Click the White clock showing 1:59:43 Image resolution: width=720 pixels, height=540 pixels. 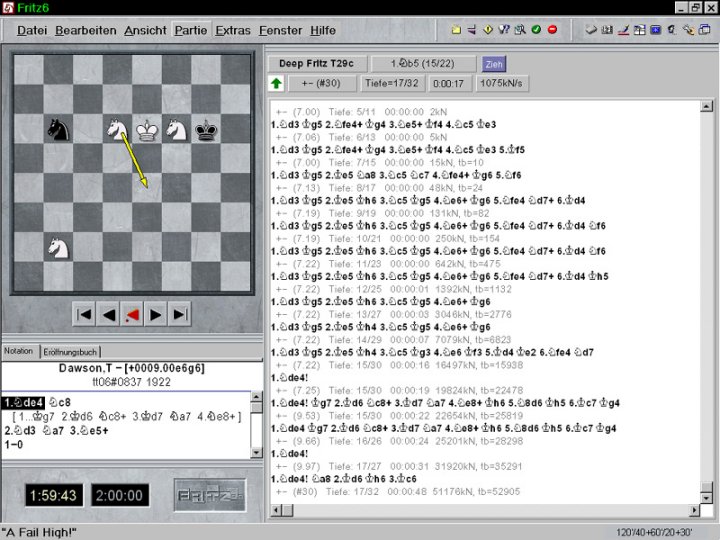[x=54, y=495]
